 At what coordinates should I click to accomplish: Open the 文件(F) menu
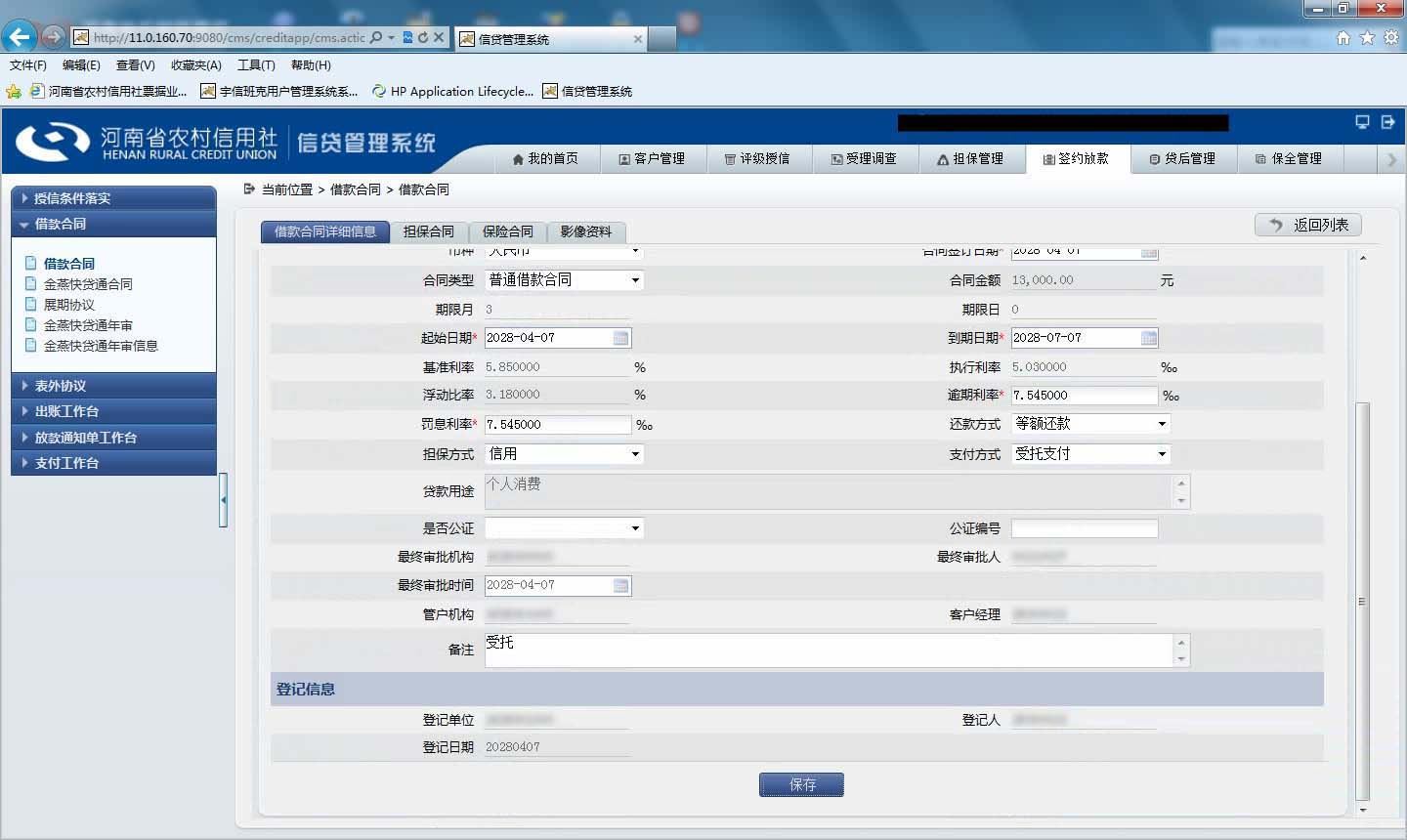(x=28, y=65)
